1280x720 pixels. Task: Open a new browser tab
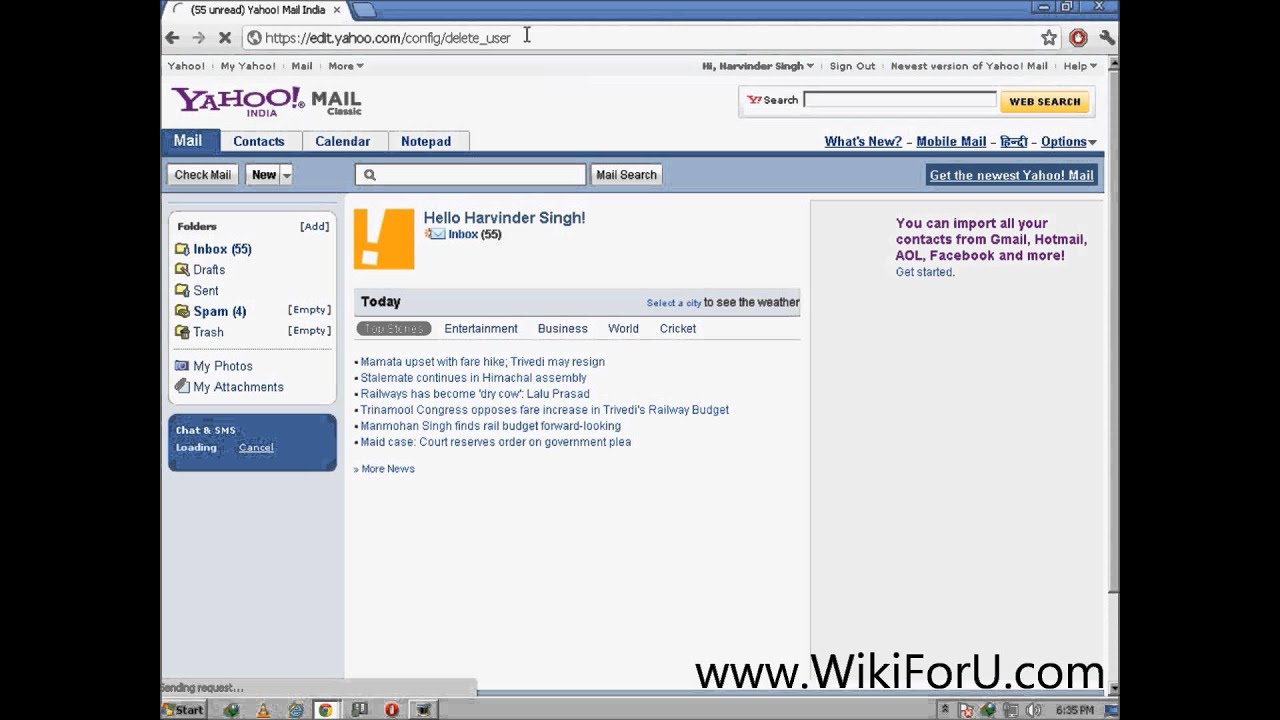(365, 10)
